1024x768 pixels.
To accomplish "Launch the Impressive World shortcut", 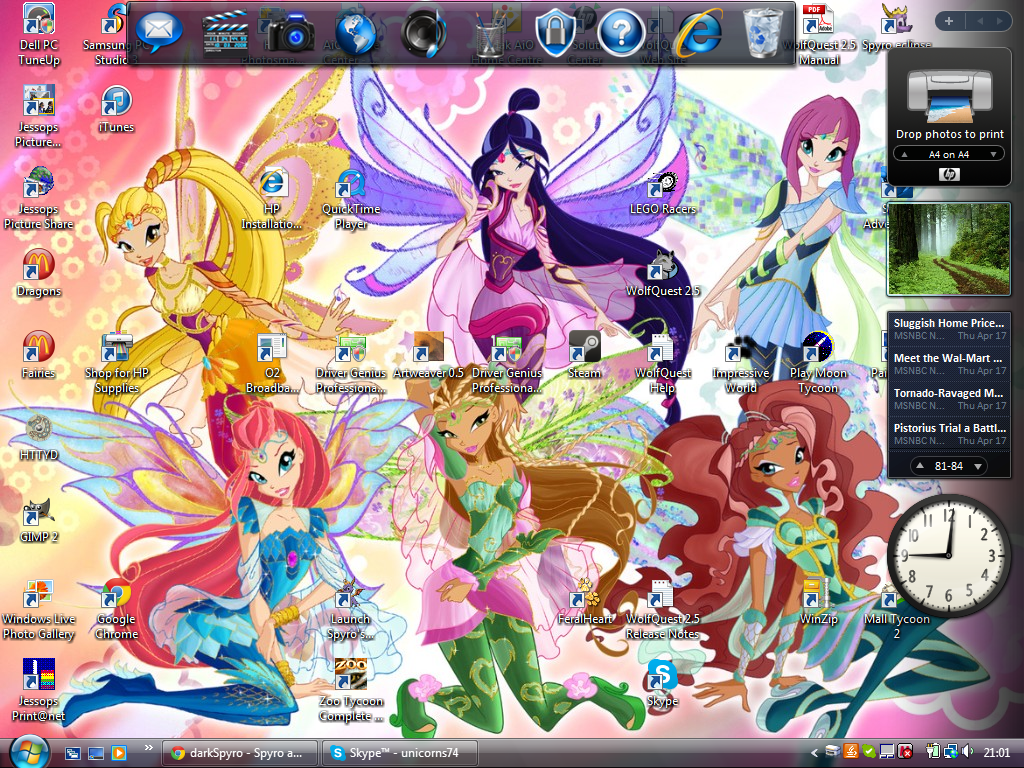I will coord(741,363).
